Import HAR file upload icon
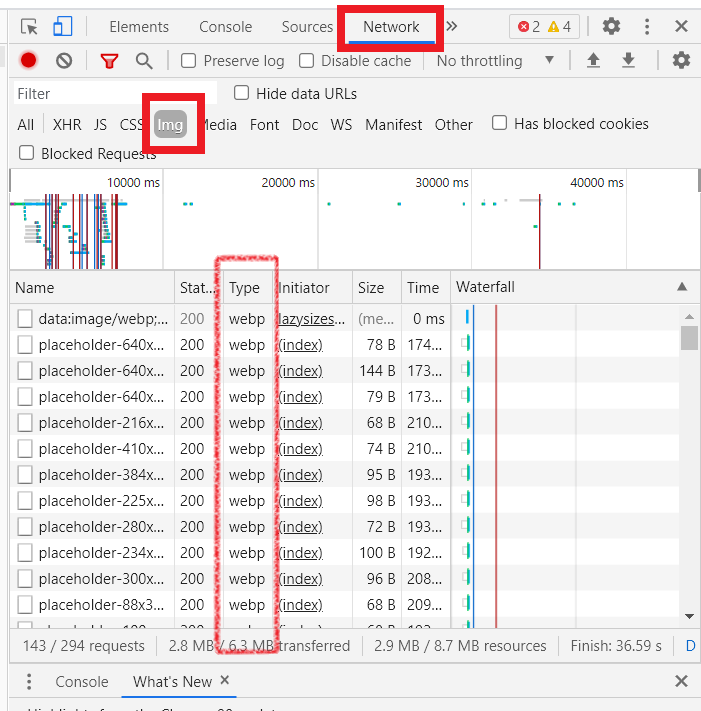701x711 pixels. (593, 60)
